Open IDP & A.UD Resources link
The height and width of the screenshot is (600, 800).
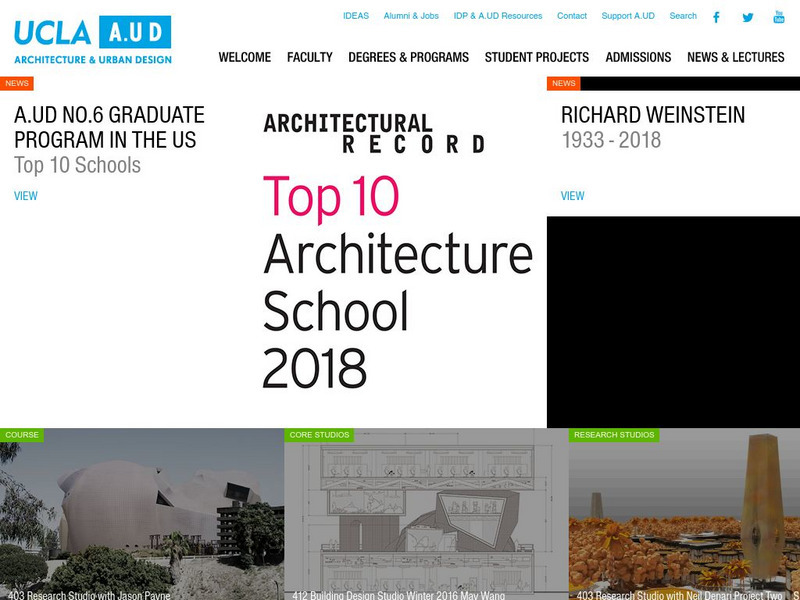click(498, 16)
